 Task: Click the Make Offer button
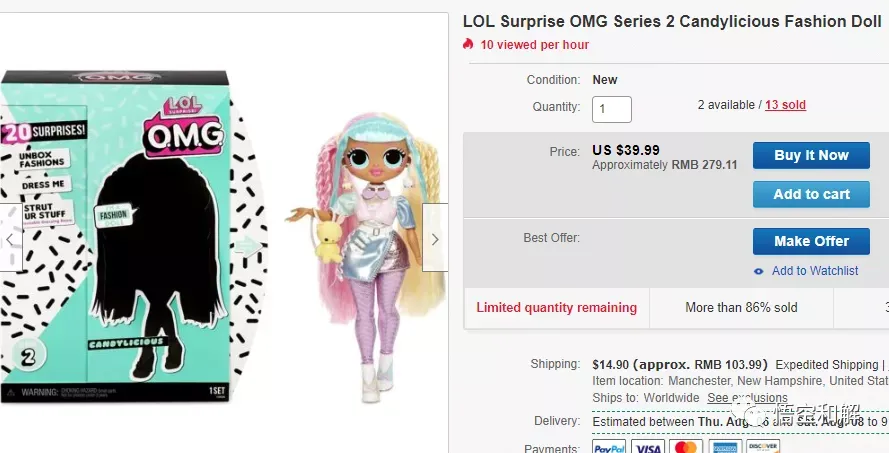811,242
